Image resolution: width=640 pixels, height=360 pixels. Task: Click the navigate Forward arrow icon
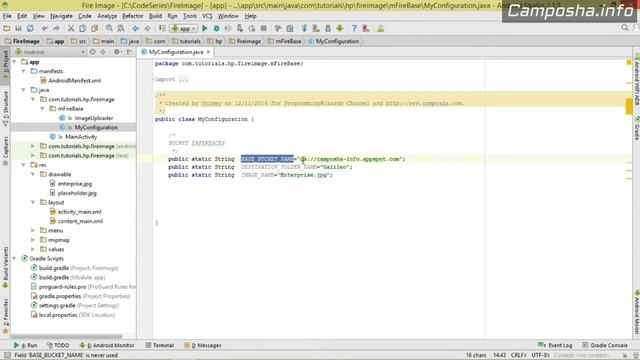[147, 28]
